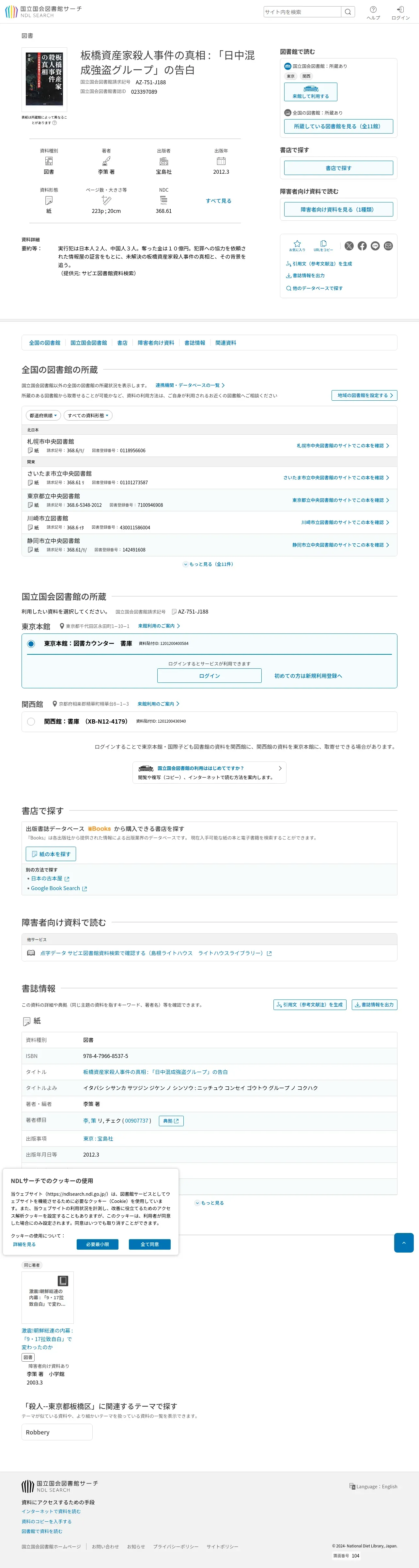The width and height of the screenshot is (419, 1568).
Task: Jump to 国立国会図書館 tab
Action: click(89, 343)
